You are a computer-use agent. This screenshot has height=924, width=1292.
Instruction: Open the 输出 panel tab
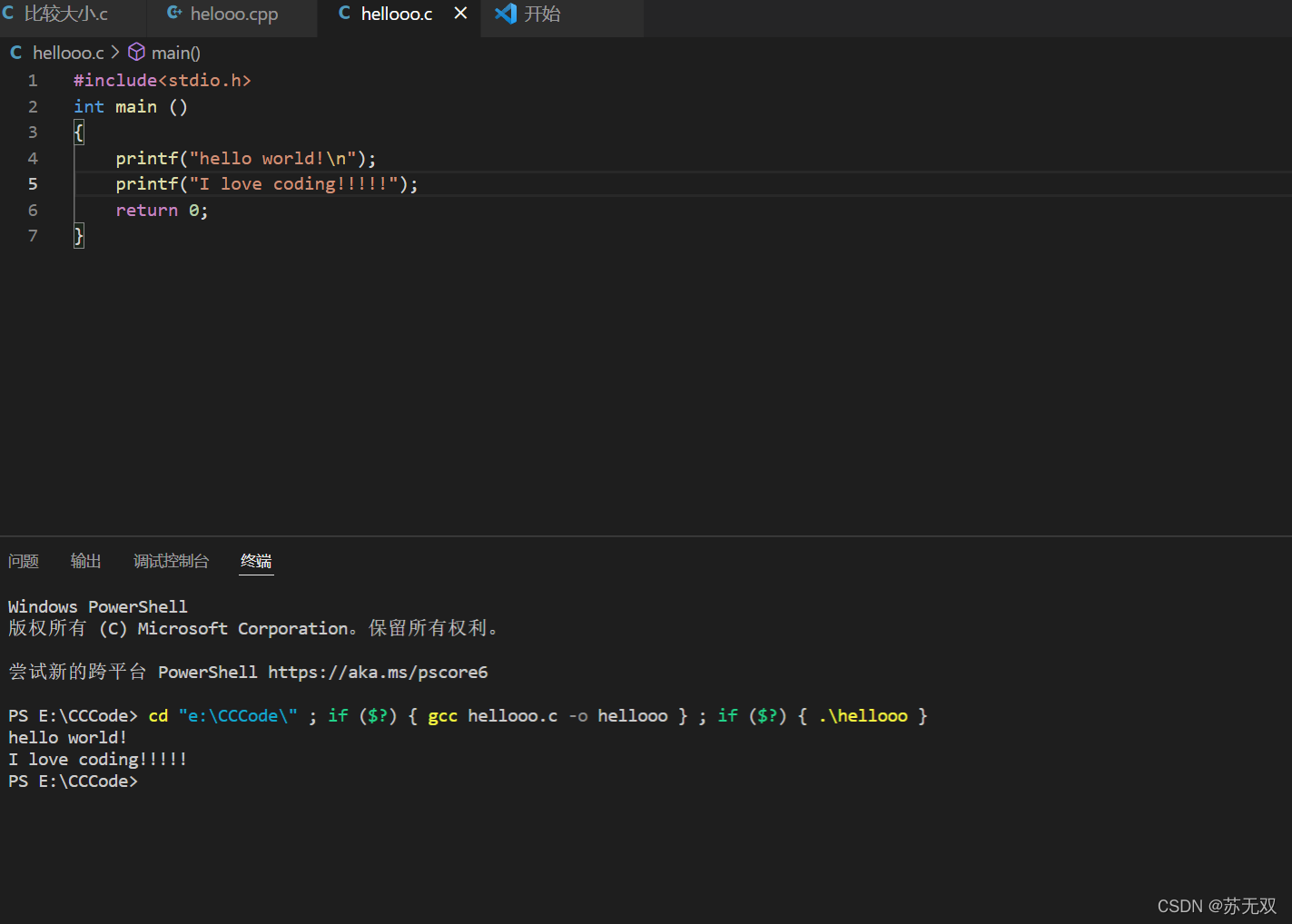point(86,561)
